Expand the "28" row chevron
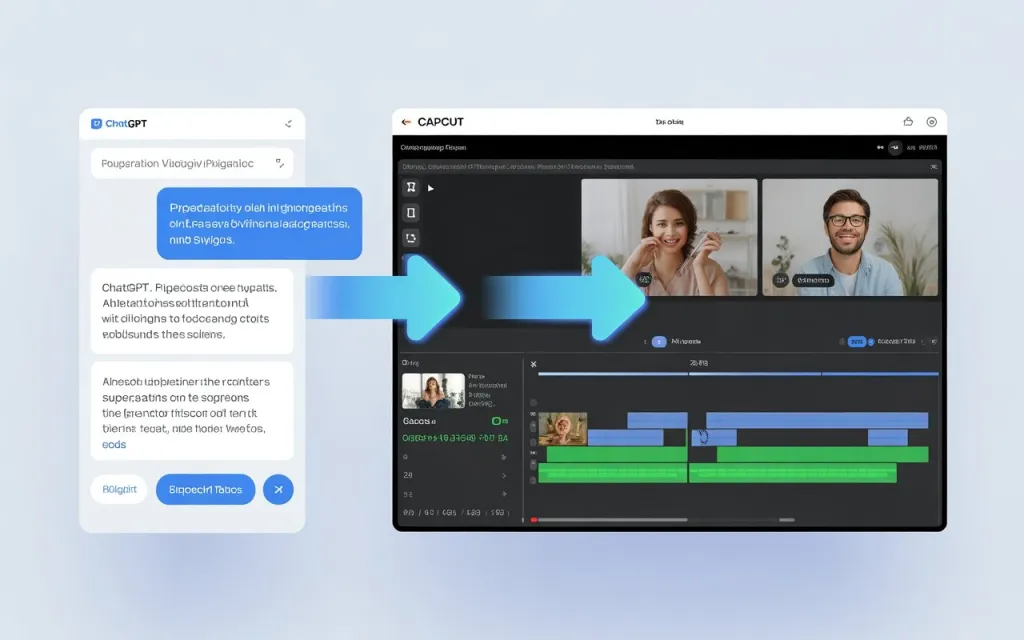The width and height of the screenshot is (1024, 640). click(x=504, y=475)
